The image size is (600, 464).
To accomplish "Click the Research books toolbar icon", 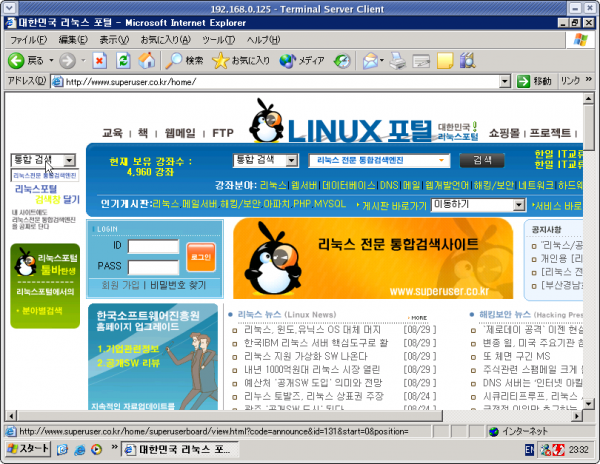I will 468,61.
